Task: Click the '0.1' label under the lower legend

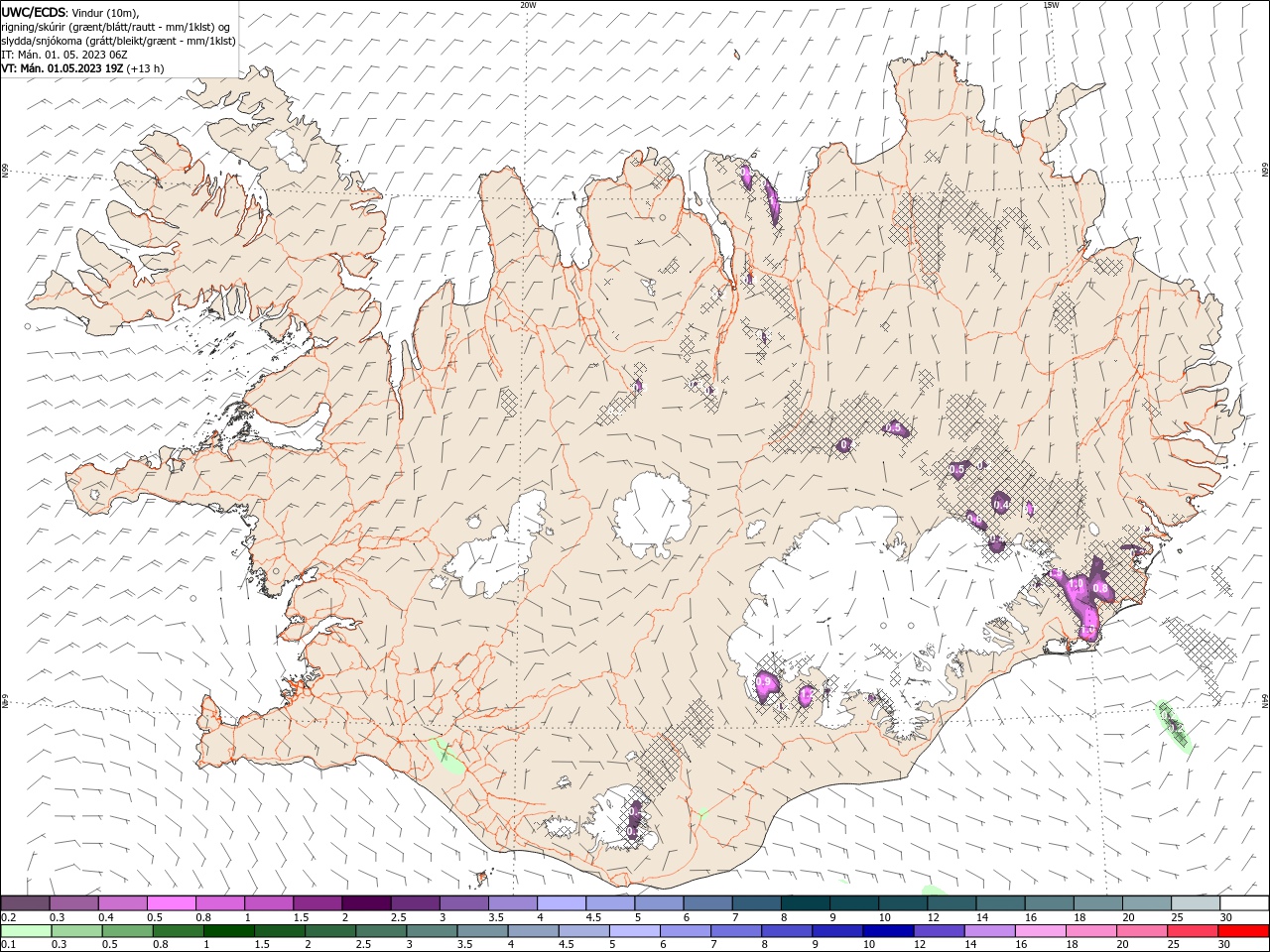Action: click(9, 945)
